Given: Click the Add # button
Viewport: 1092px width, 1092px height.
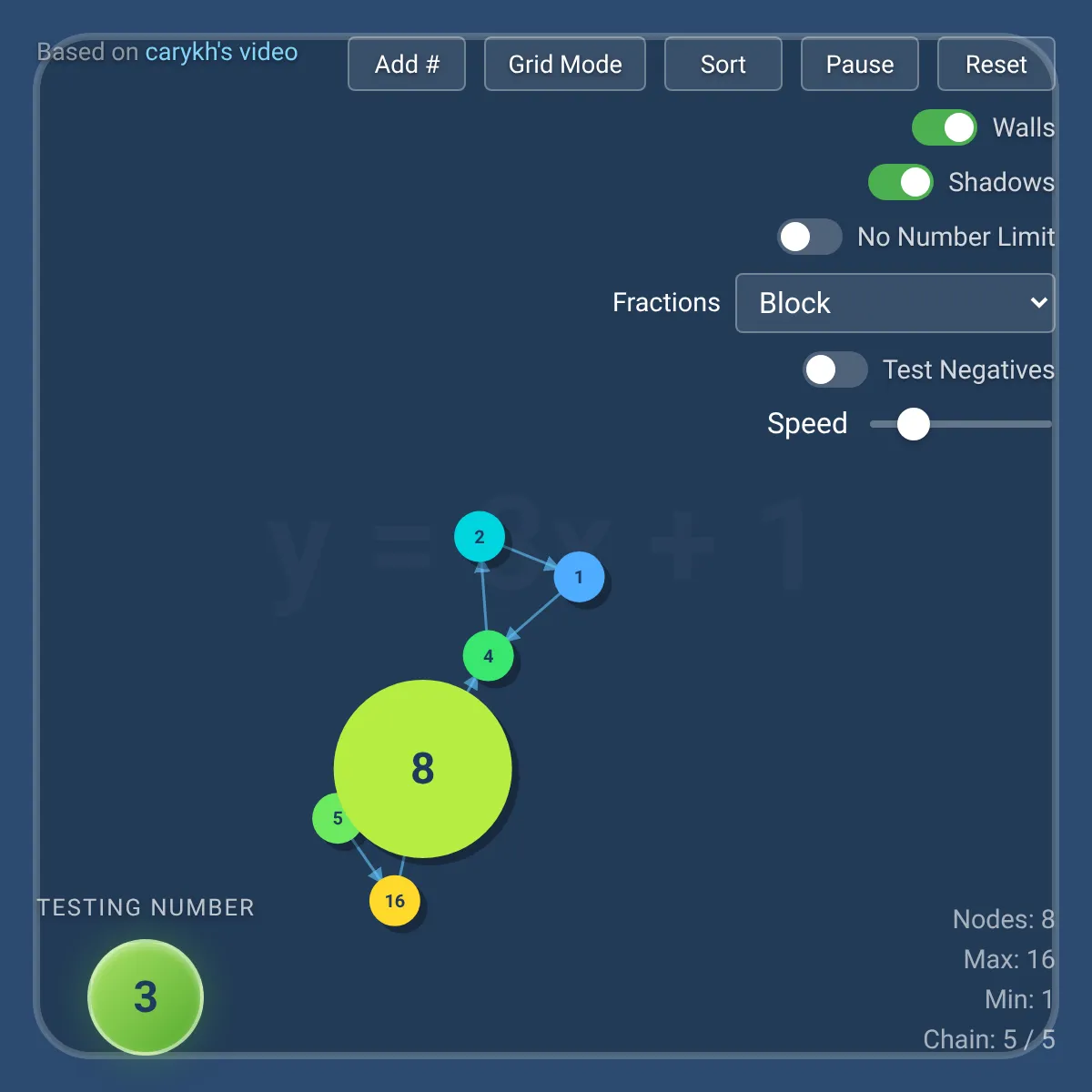Looking at the screenshot, I should pyautogui.click(x=407, y=64).
